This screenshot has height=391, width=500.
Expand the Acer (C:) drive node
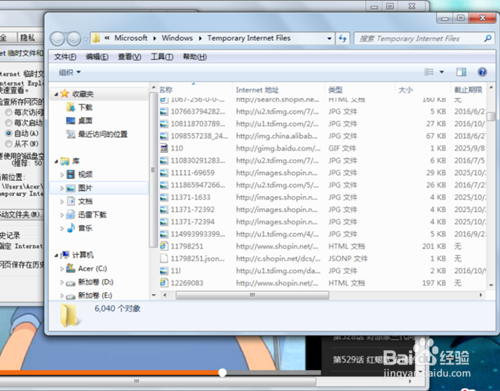pos(62,269)
